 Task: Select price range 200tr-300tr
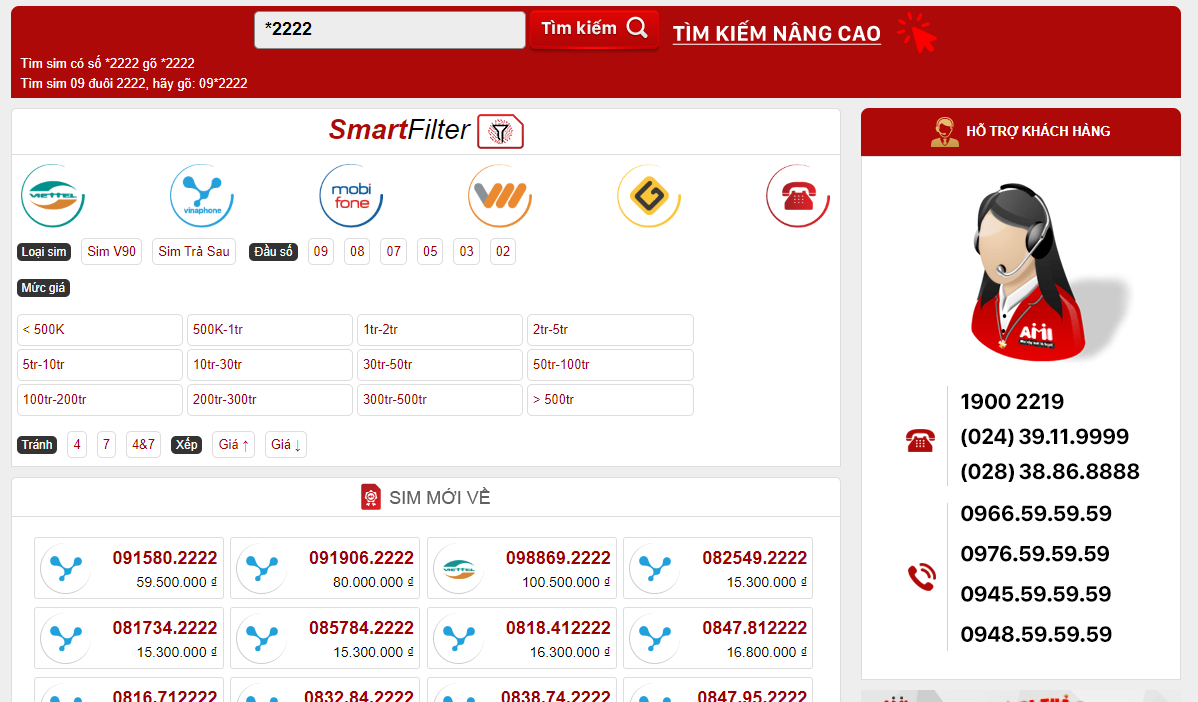pos(270,400)
